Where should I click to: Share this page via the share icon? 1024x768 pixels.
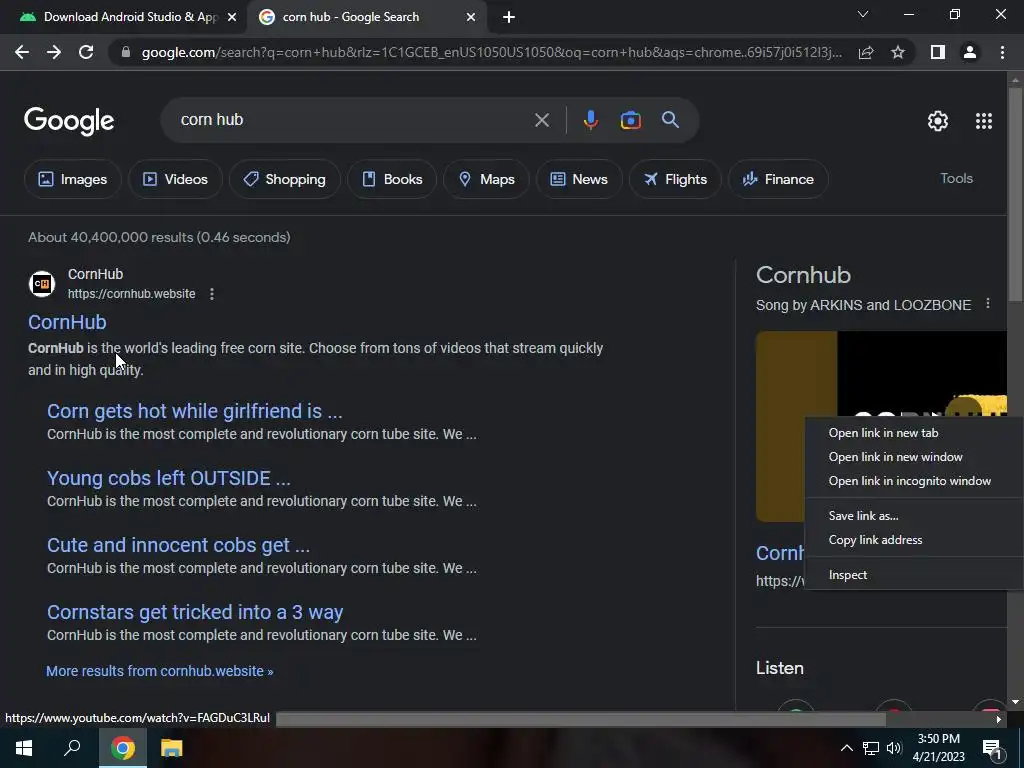(866, 52)
